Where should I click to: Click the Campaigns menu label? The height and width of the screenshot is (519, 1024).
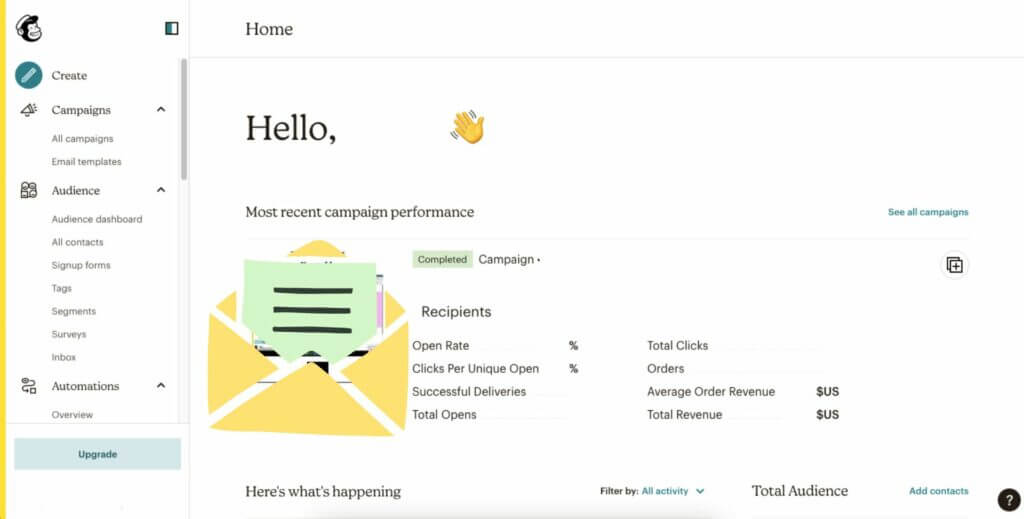[x=81, y=110]
